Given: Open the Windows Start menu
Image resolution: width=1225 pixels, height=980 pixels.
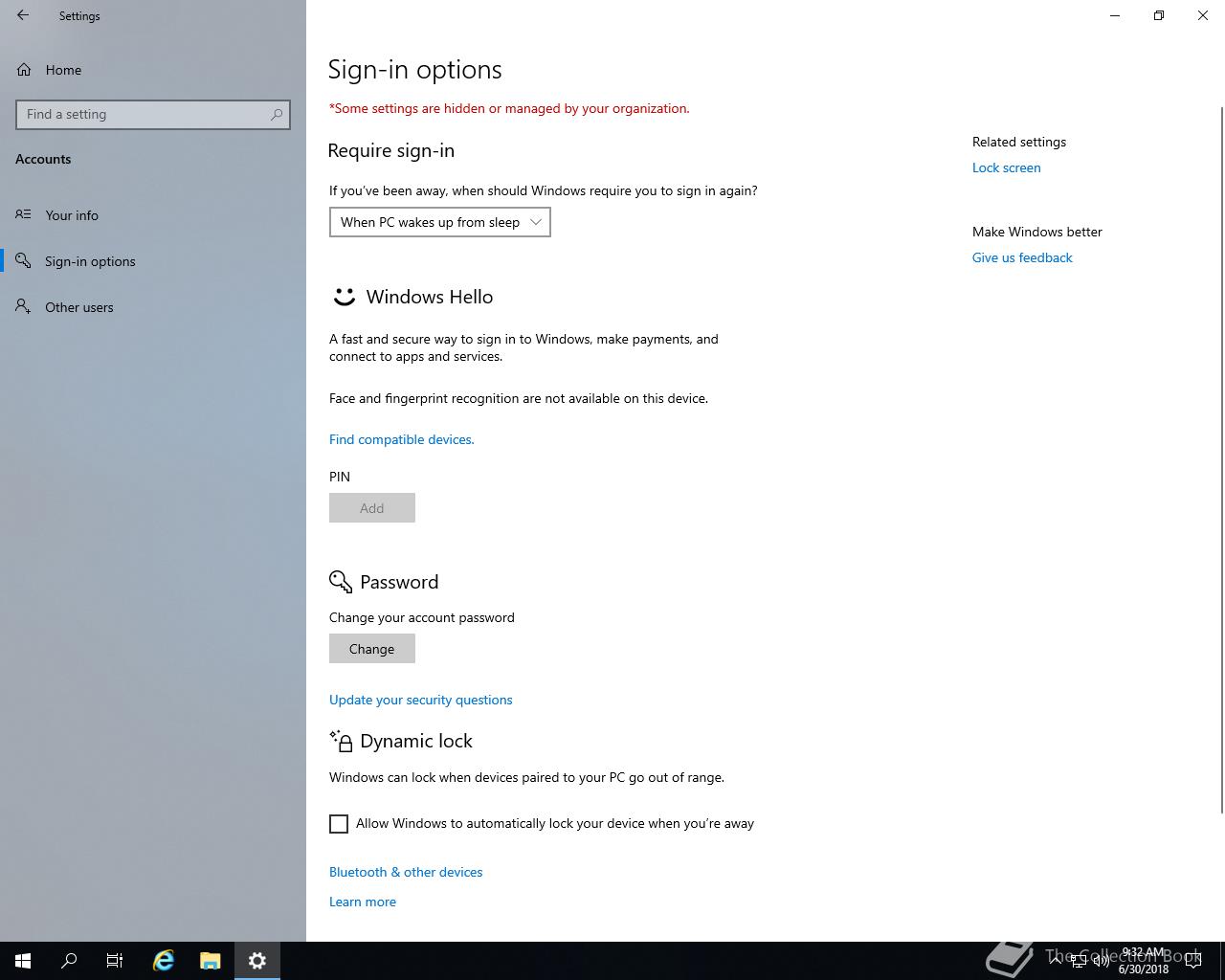Looking at the screenshot, I should (23, 961).
